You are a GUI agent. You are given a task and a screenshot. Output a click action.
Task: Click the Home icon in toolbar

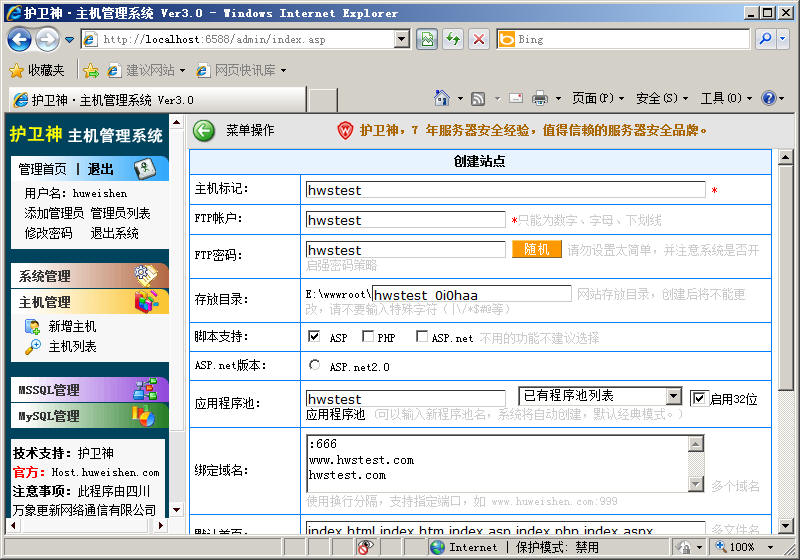tap(442, 98)
